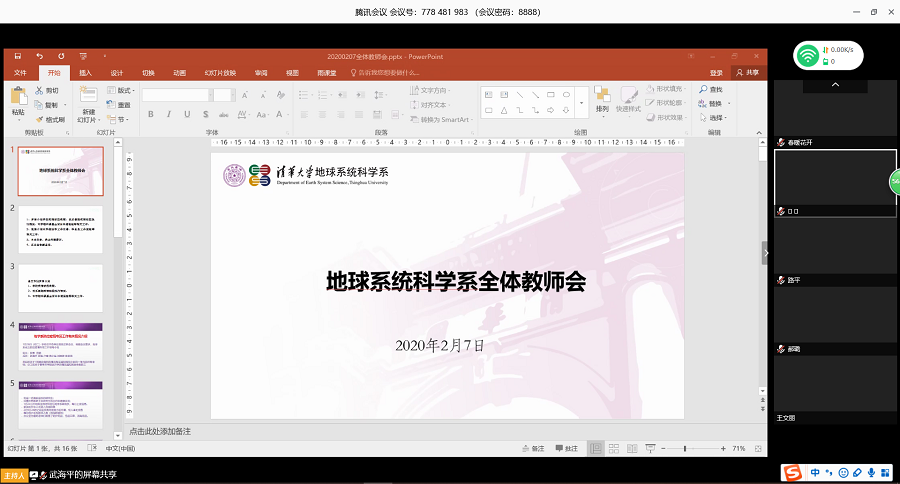Viewport: 900px width, 484px height.
Task: Toggle strikethrough (abc) formatting
Action: tap(224, 114)
